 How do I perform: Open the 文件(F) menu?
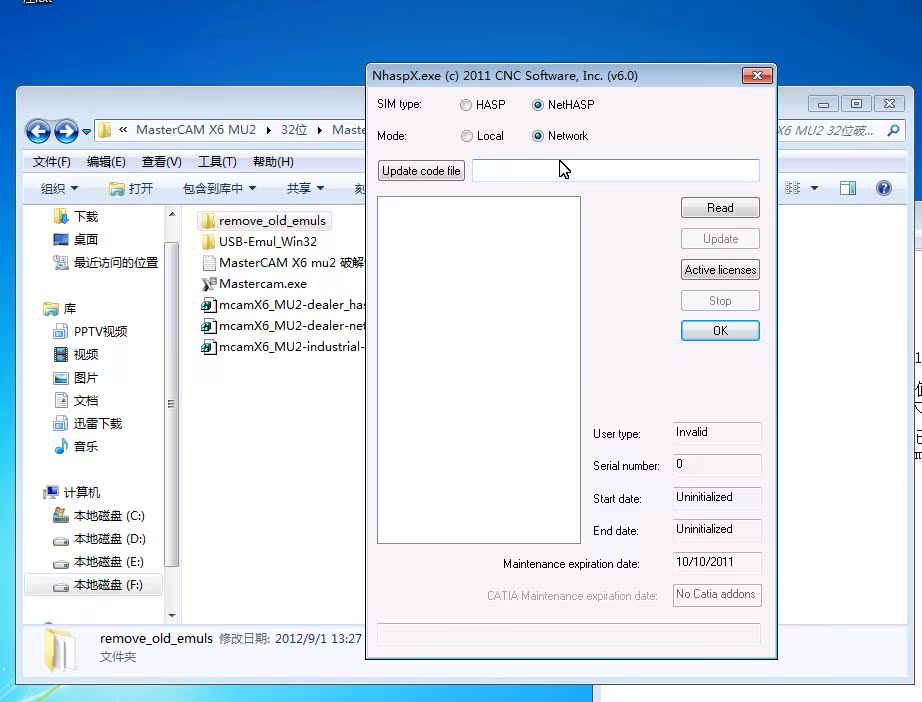[52, 162]
